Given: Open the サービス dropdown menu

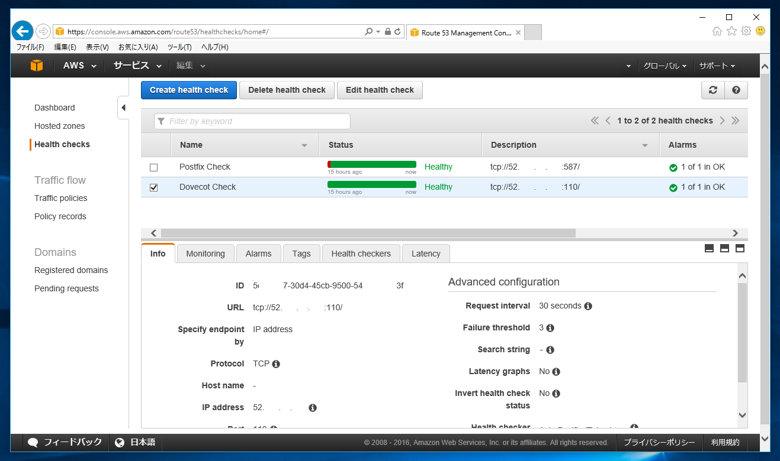Looking at the screenshot, I should pos(137,66).
